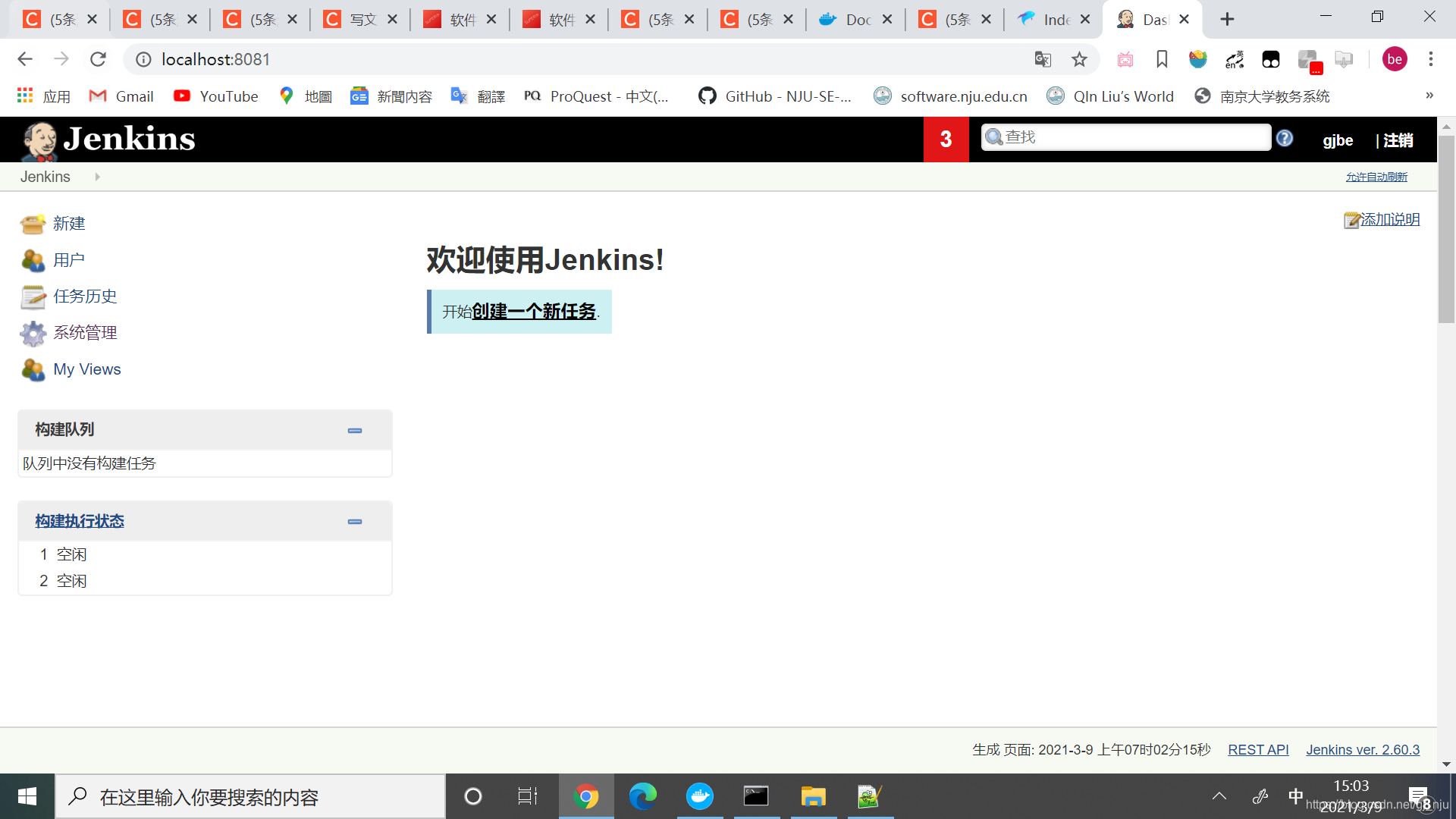This screenshot has height=819, width=1456.
Task: Open the REST API link
Action: (x=1258, y=749)
